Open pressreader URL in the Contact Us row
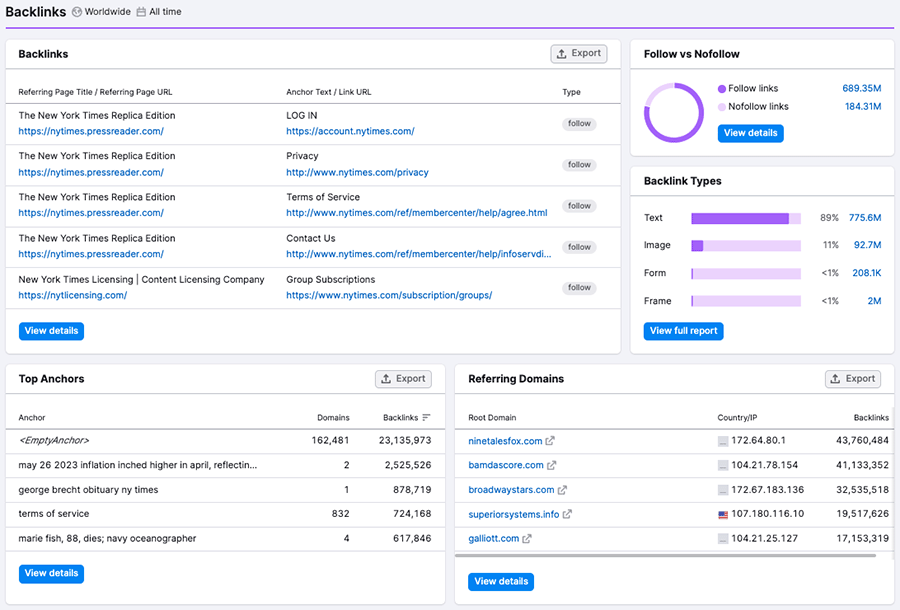900x610 pixels. click(x=91, y=254)
